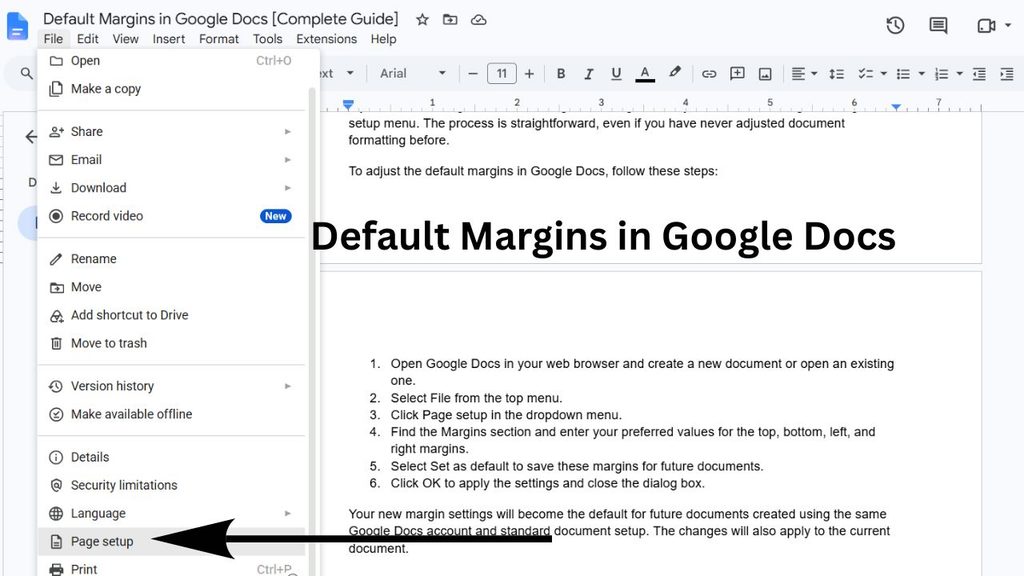The height and width of the screenshot is (576, 1024).
Task: Select Details in File menu
Action: 171,457
